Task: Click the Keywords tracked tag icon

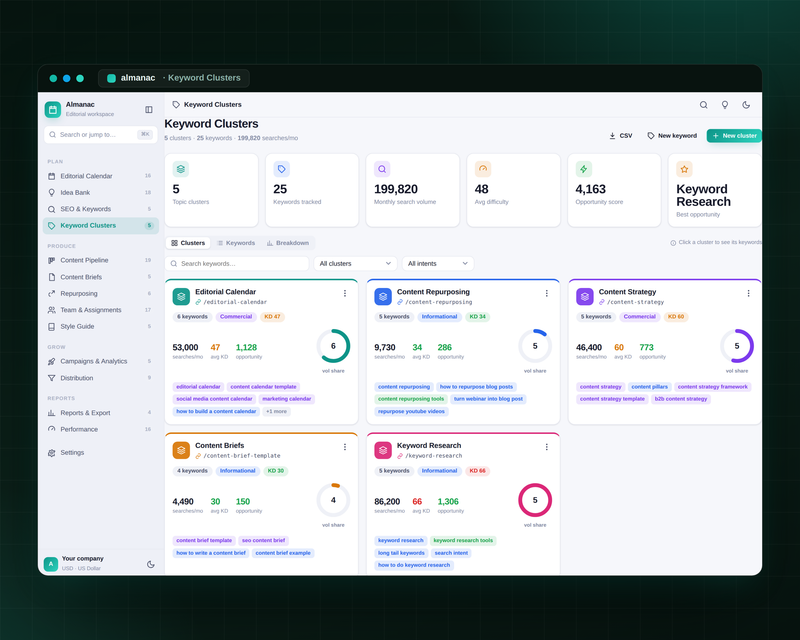Action: tap(281, 169)
